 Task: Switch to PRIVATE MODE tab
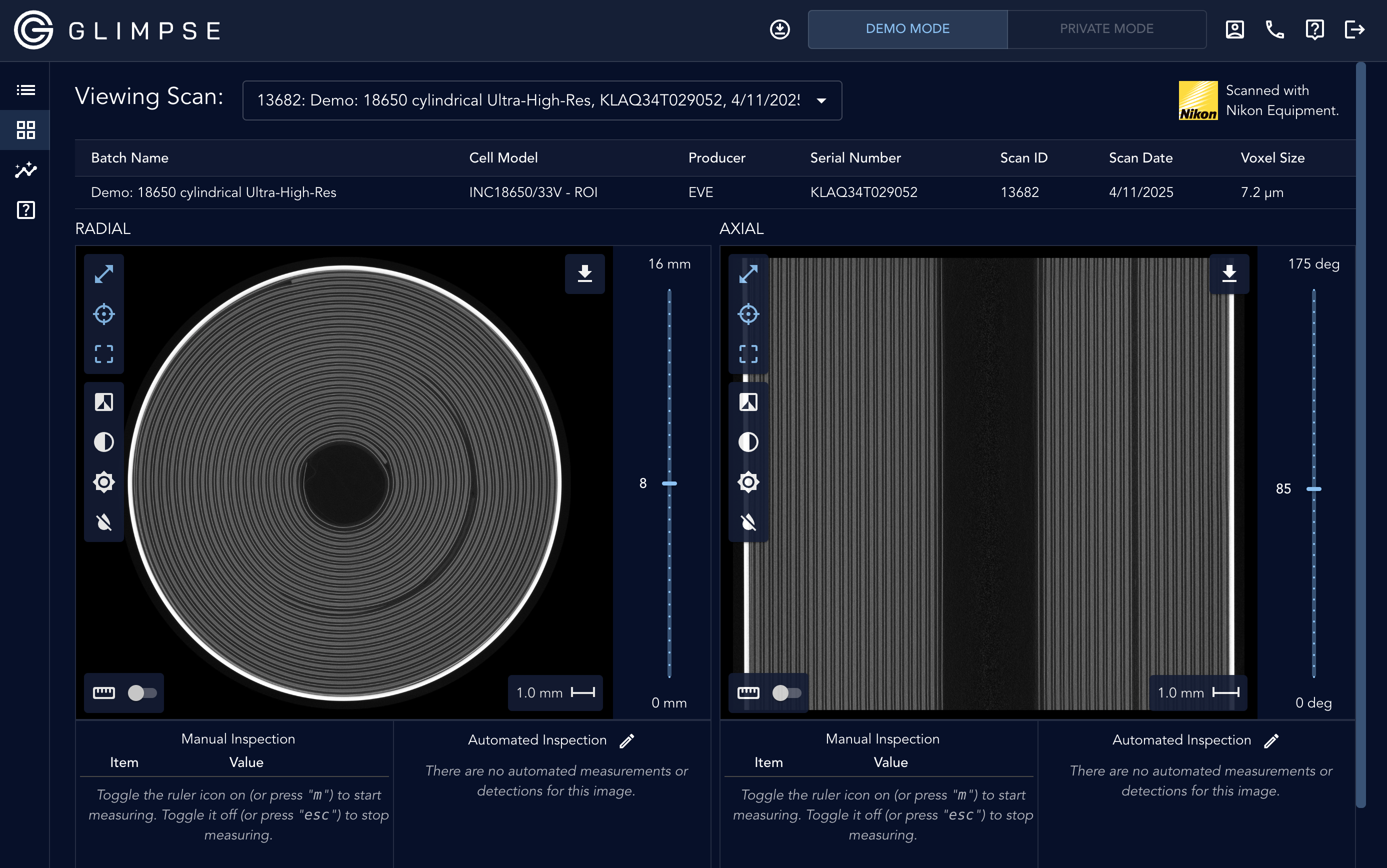(1106, 28)
